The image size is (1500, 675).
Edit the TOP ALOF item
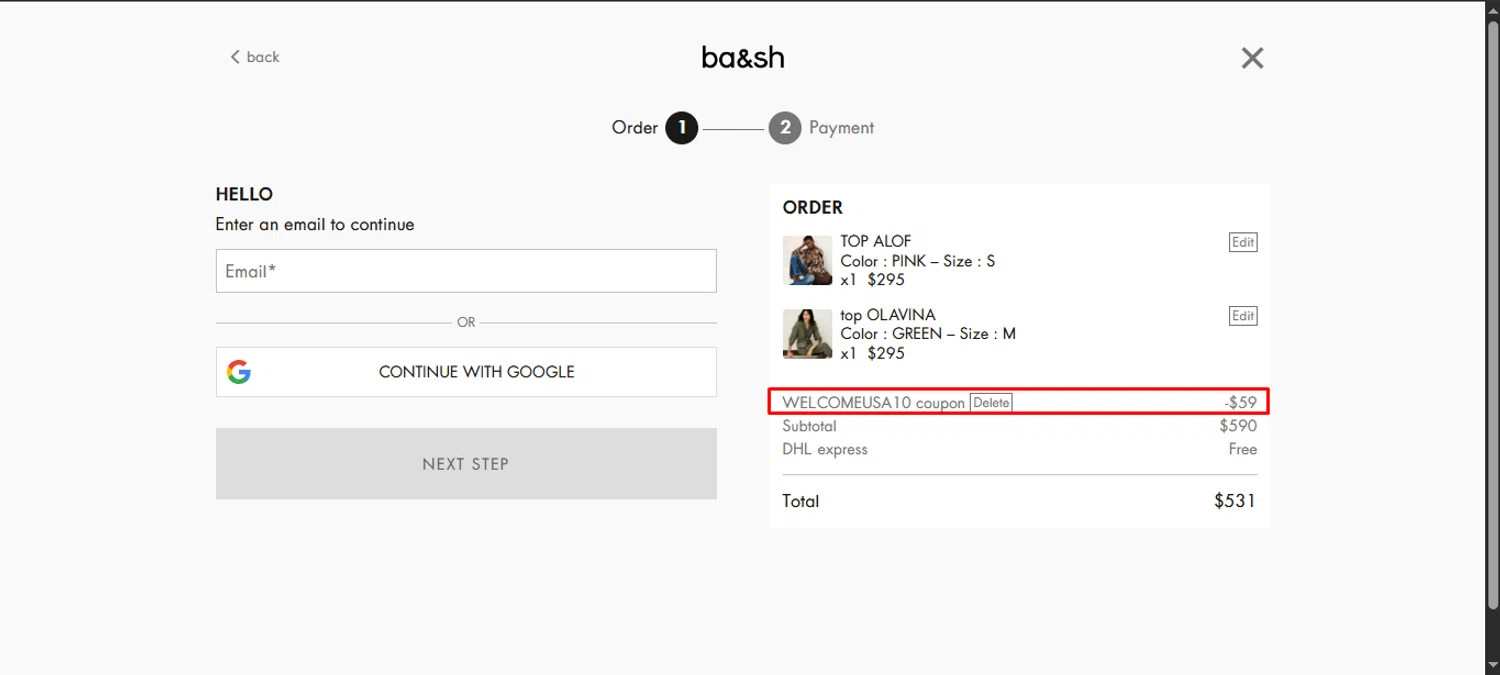pyautogui.click(x=1243, y=242)
